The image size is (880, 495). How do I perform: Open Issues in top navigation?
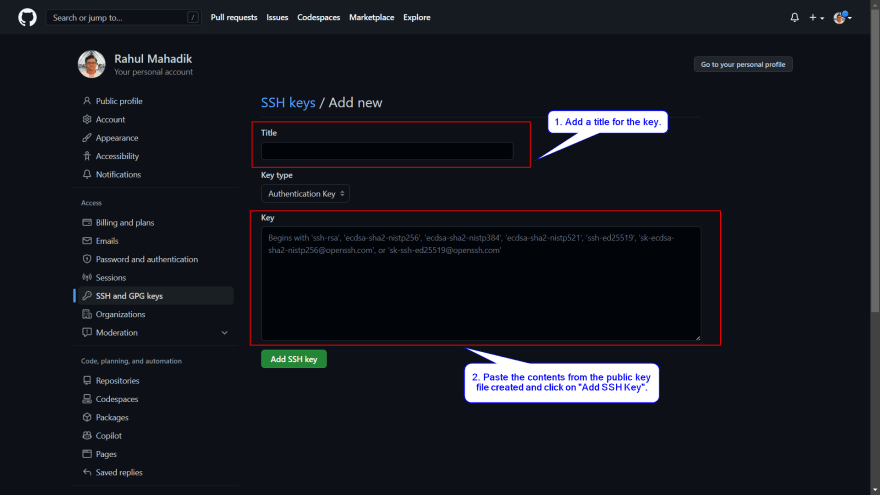click(277, 17)
